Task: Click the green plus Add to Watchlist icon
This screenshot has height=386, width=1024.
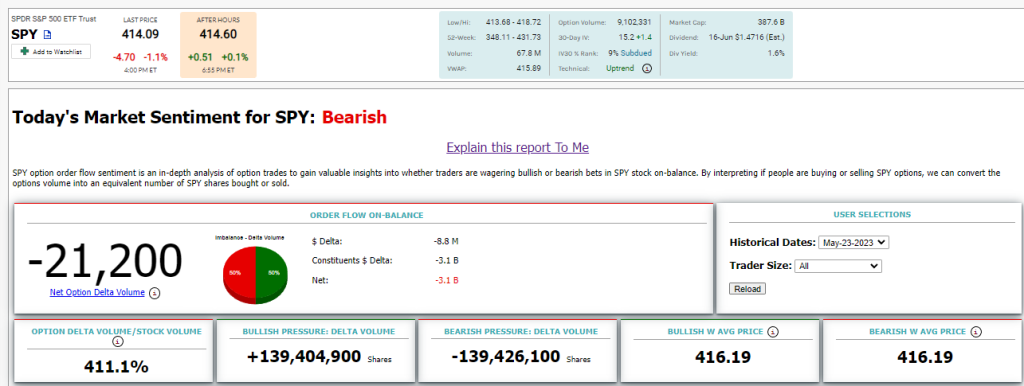Action: [25, 52]
